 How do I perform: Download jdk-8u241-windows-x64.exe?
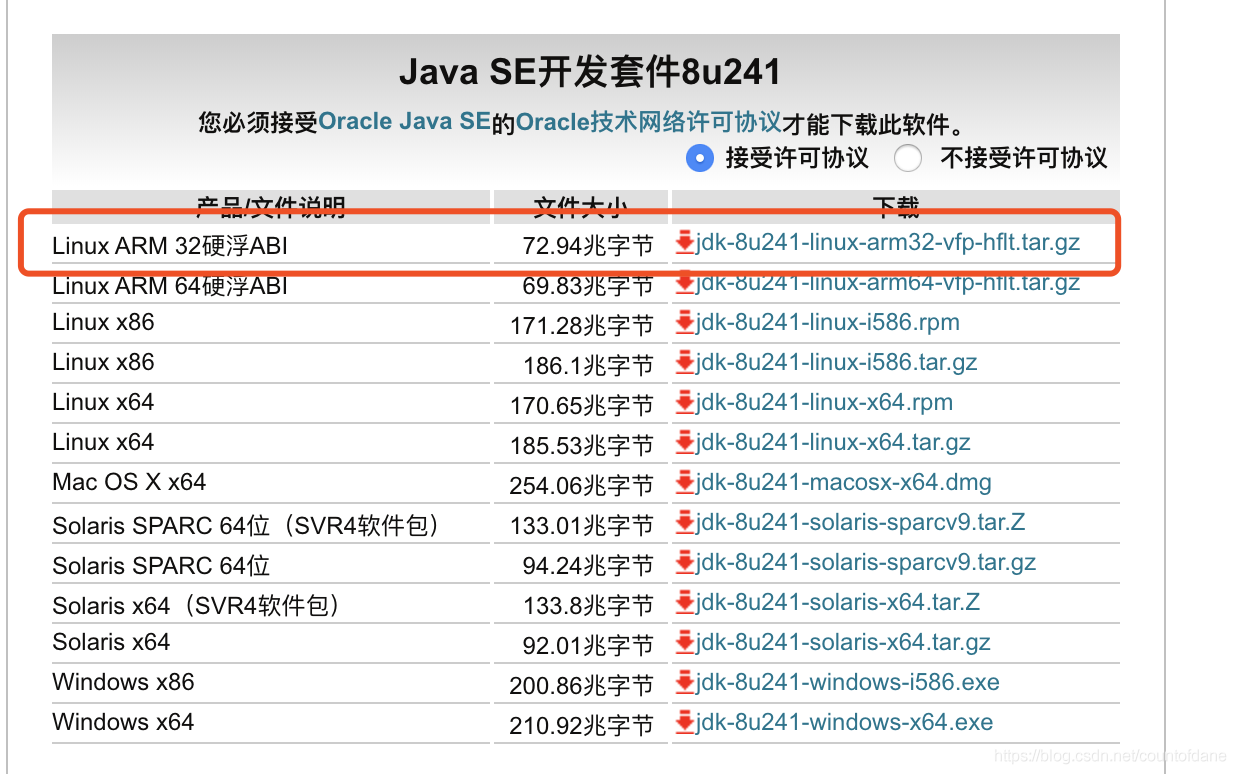(x=844, y=722)
